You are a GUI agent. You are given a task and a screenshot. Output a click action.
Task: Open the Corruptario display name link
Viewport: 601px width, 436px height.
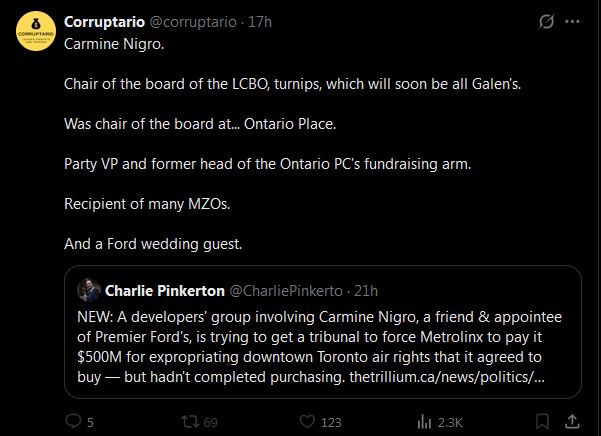pyautogui.click(x=103, y=21)
